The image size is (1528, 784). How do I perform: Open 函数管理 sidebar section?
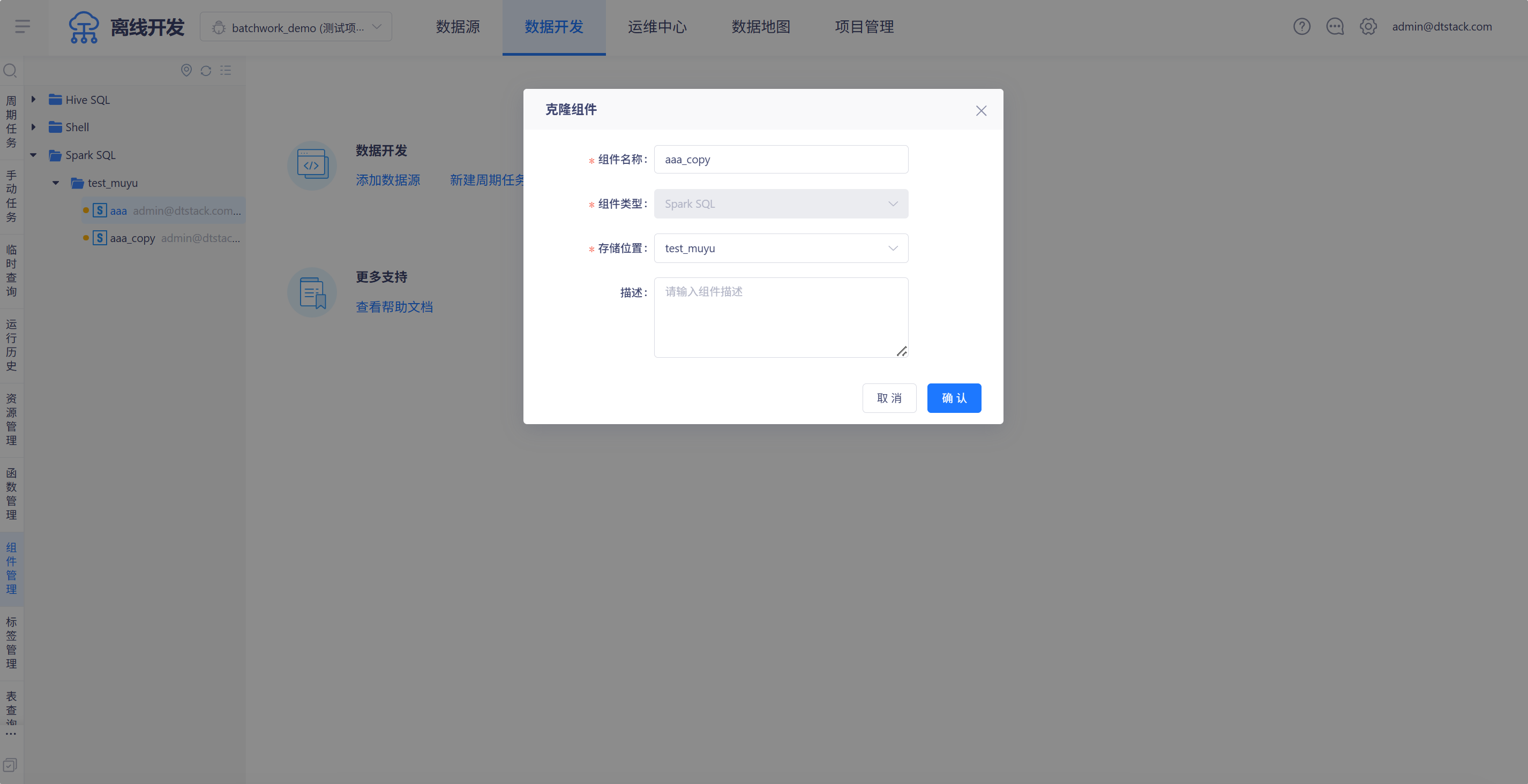(x=11, y=494)
